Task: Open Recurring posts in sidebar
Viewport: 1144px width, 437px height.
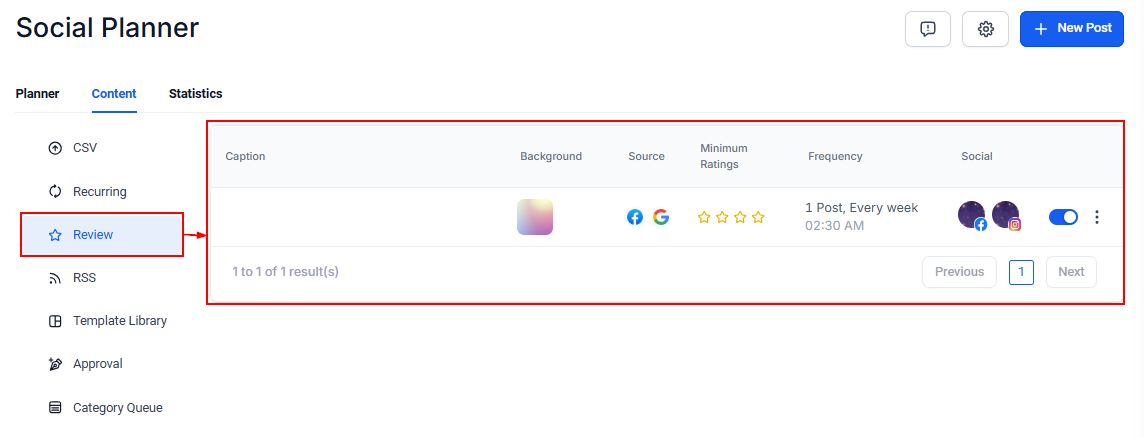Action: coord(99,192)
